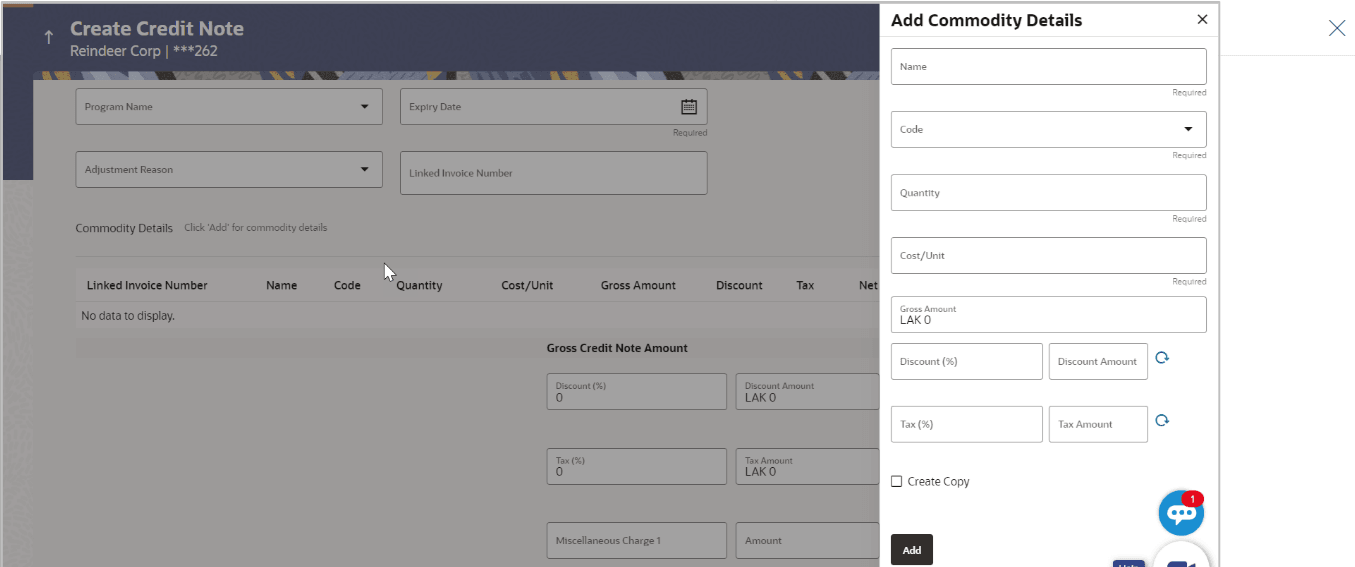Click the 'No data to display.' text
The height and width of the screenshot is (567, 1355).
pyautogui.click(x=128, y=316)
